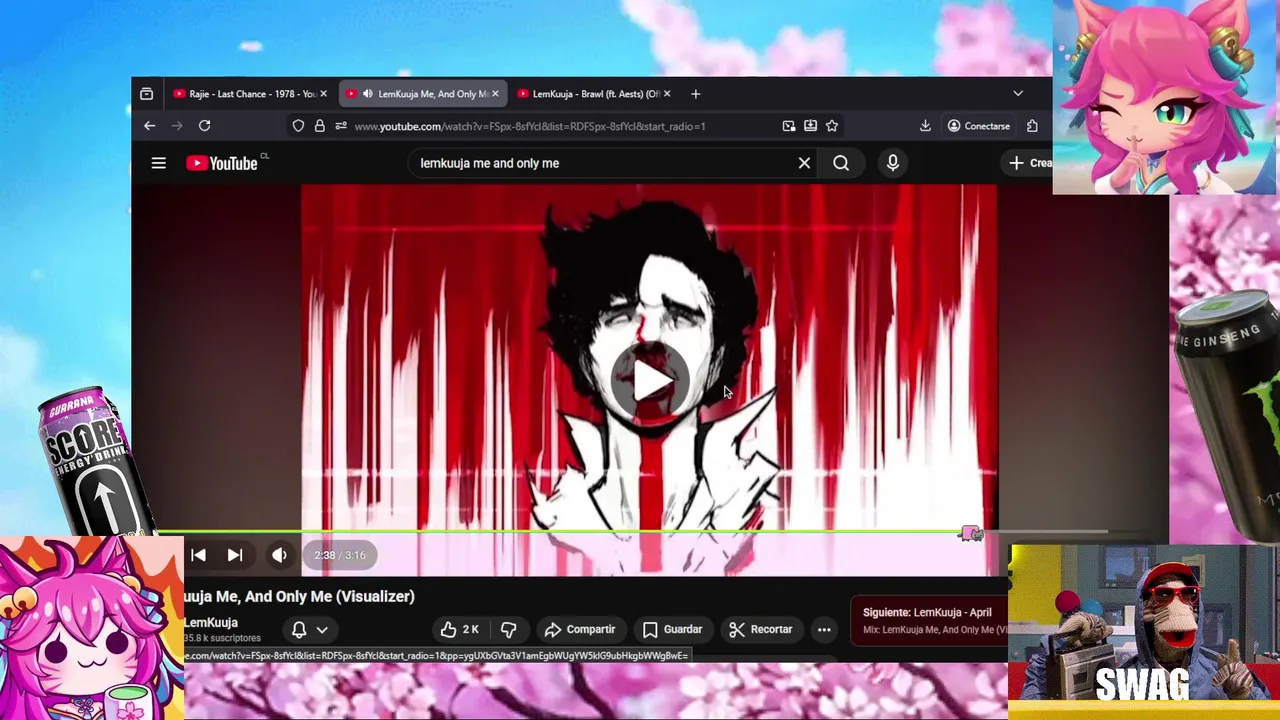Close the LemKuuja Me, And Only Me tab
The image size is (1280, 720).
point(495,94)
